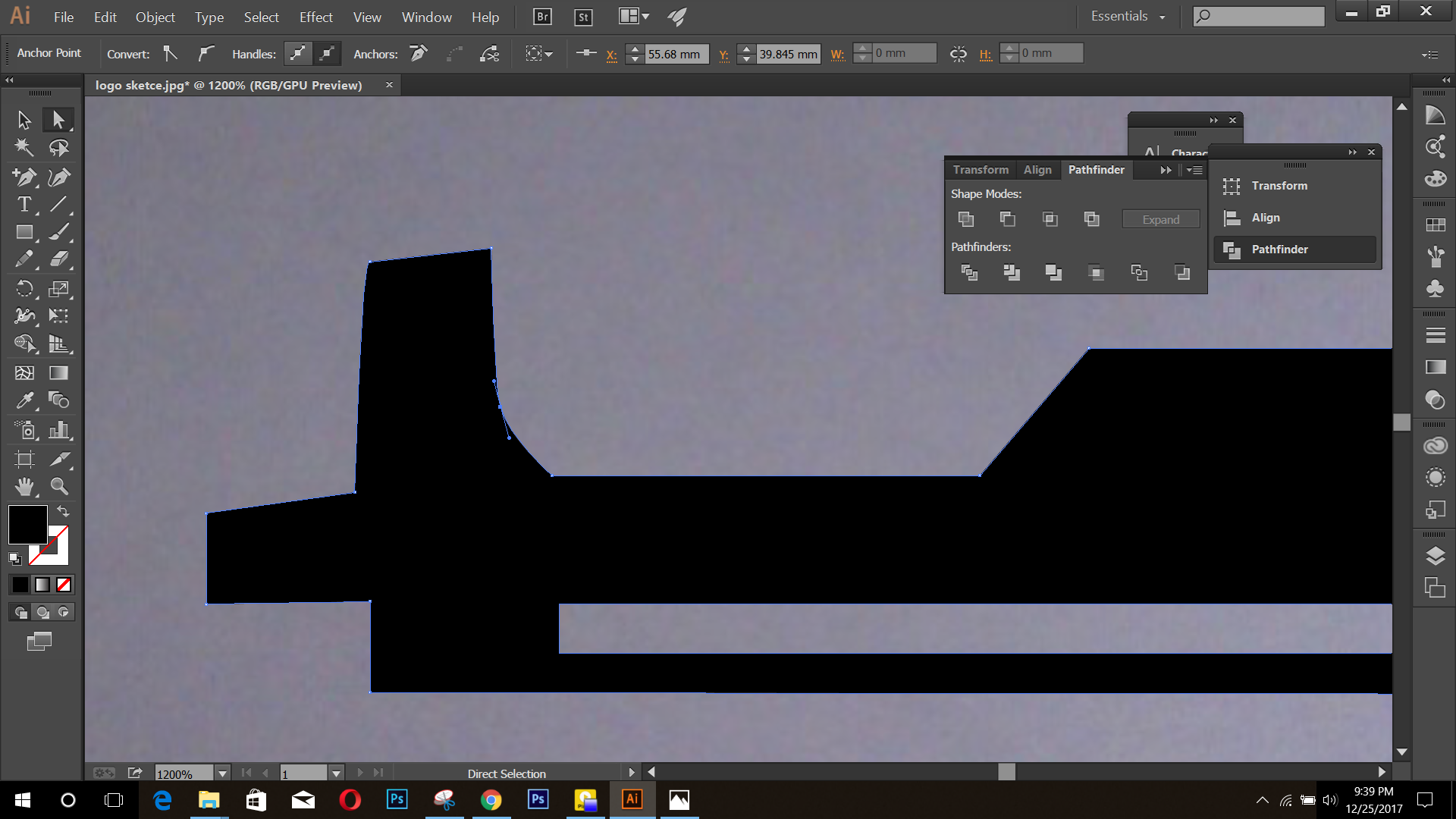
Task: Select the Rotate tool
Action: pos(24,288)
